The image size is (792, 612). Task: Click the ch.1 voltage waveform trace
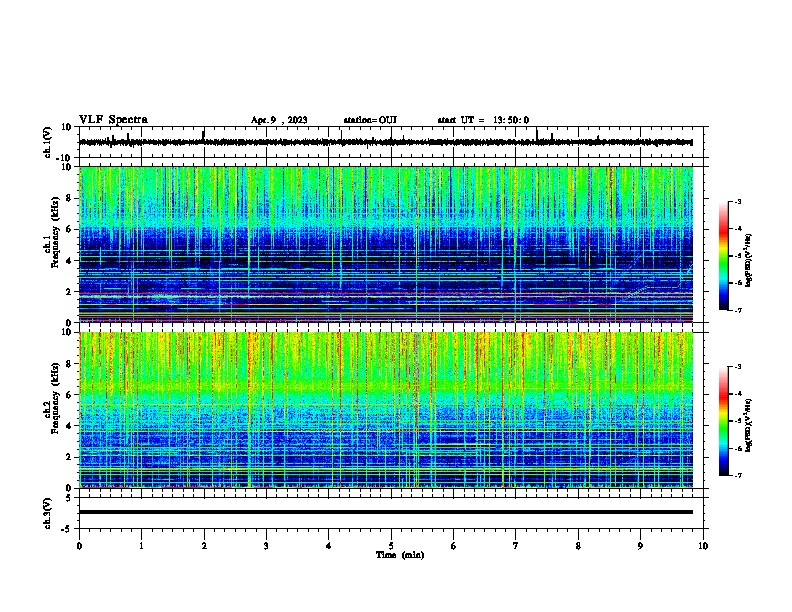(386, 142)
